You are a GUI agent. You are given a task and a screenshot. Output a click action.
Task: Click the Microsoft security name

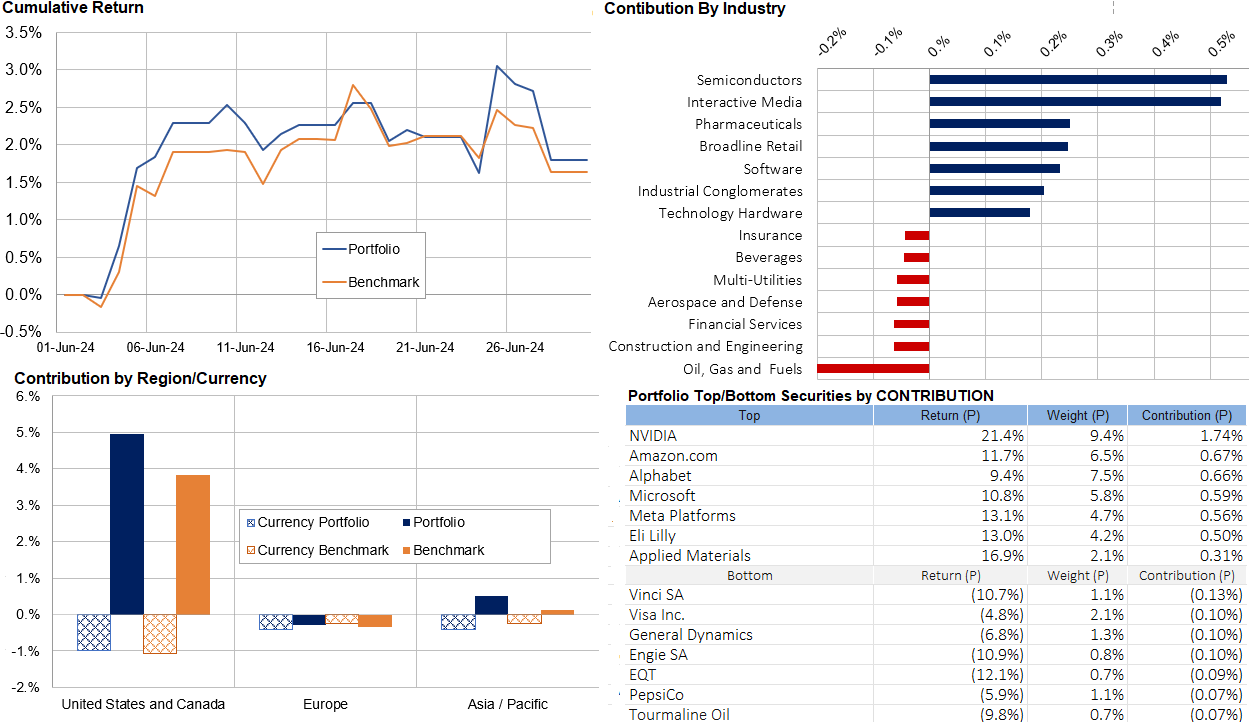[662, 496]
